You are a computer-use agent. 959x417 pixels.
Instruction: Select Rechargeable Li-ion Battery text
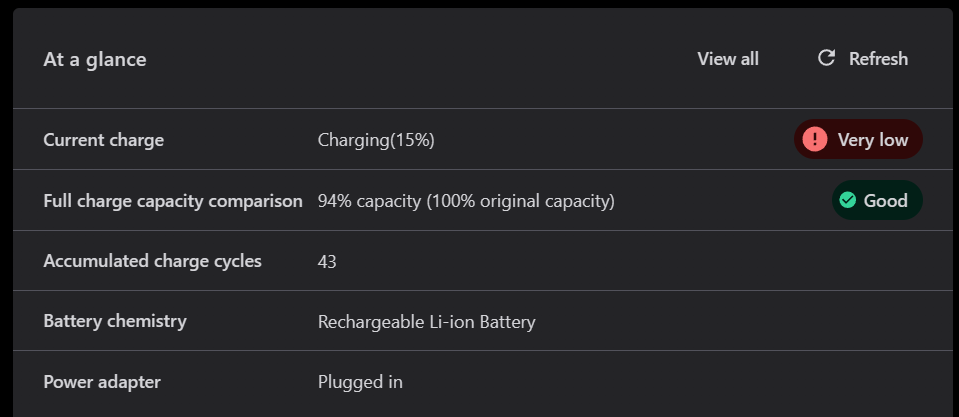[426, 322]
